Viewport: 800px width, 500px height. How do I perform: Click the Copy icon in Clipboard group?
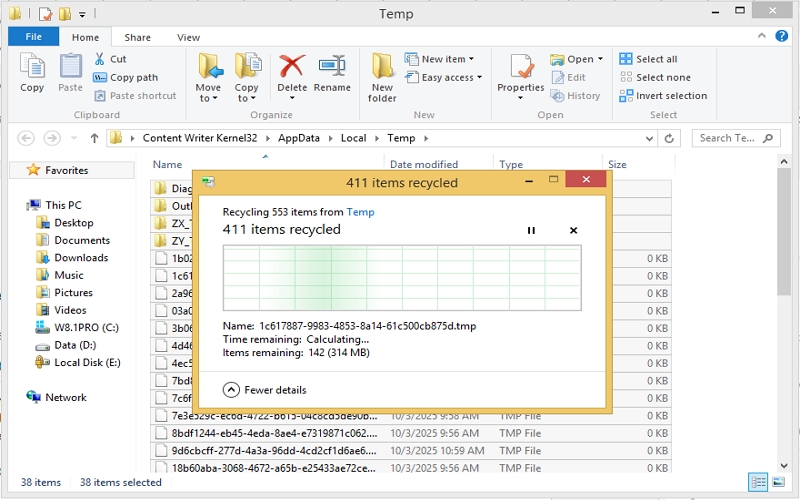pyautogui.click(x=32, y=67)
